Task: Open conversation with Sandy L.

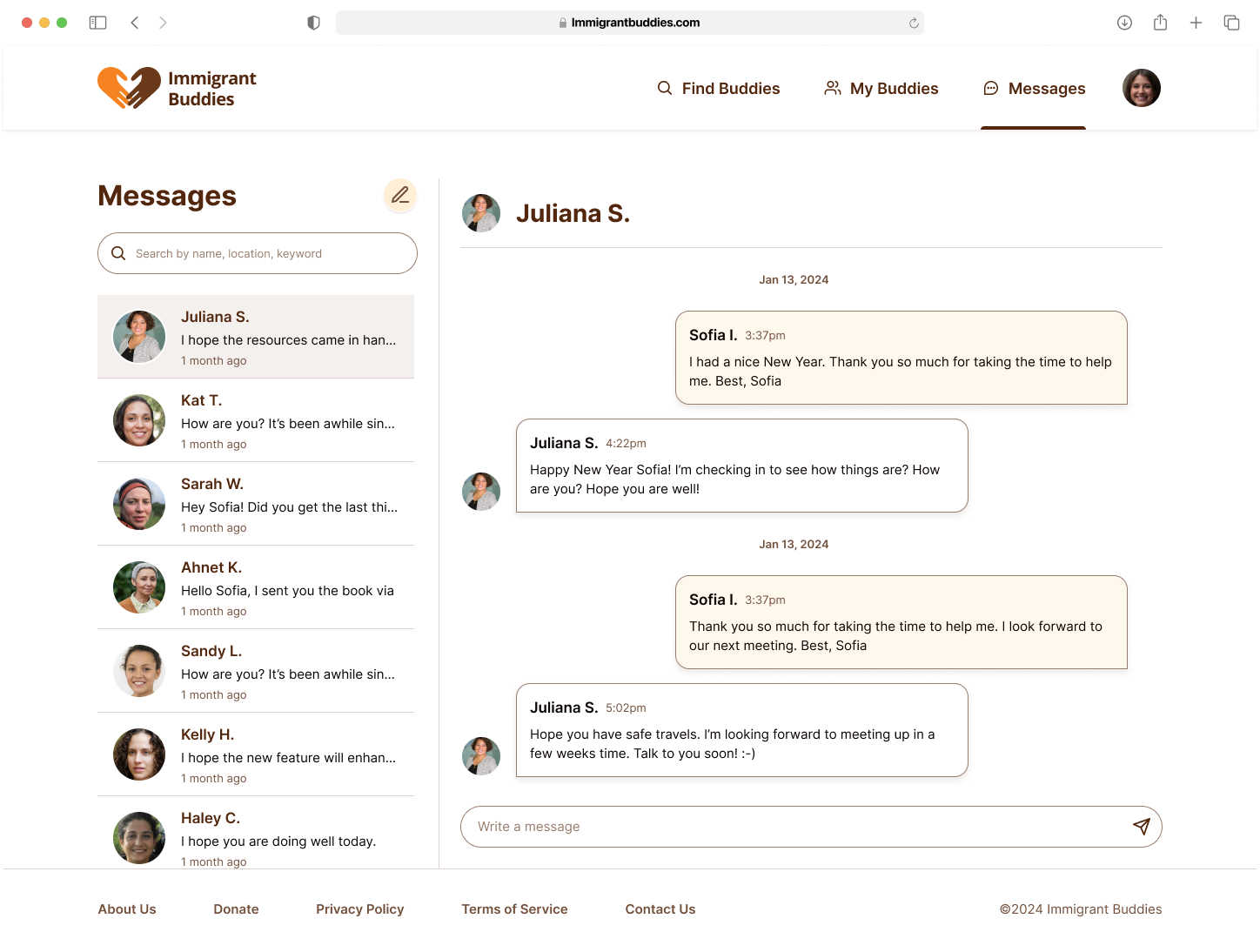Action: coord(256,671)
